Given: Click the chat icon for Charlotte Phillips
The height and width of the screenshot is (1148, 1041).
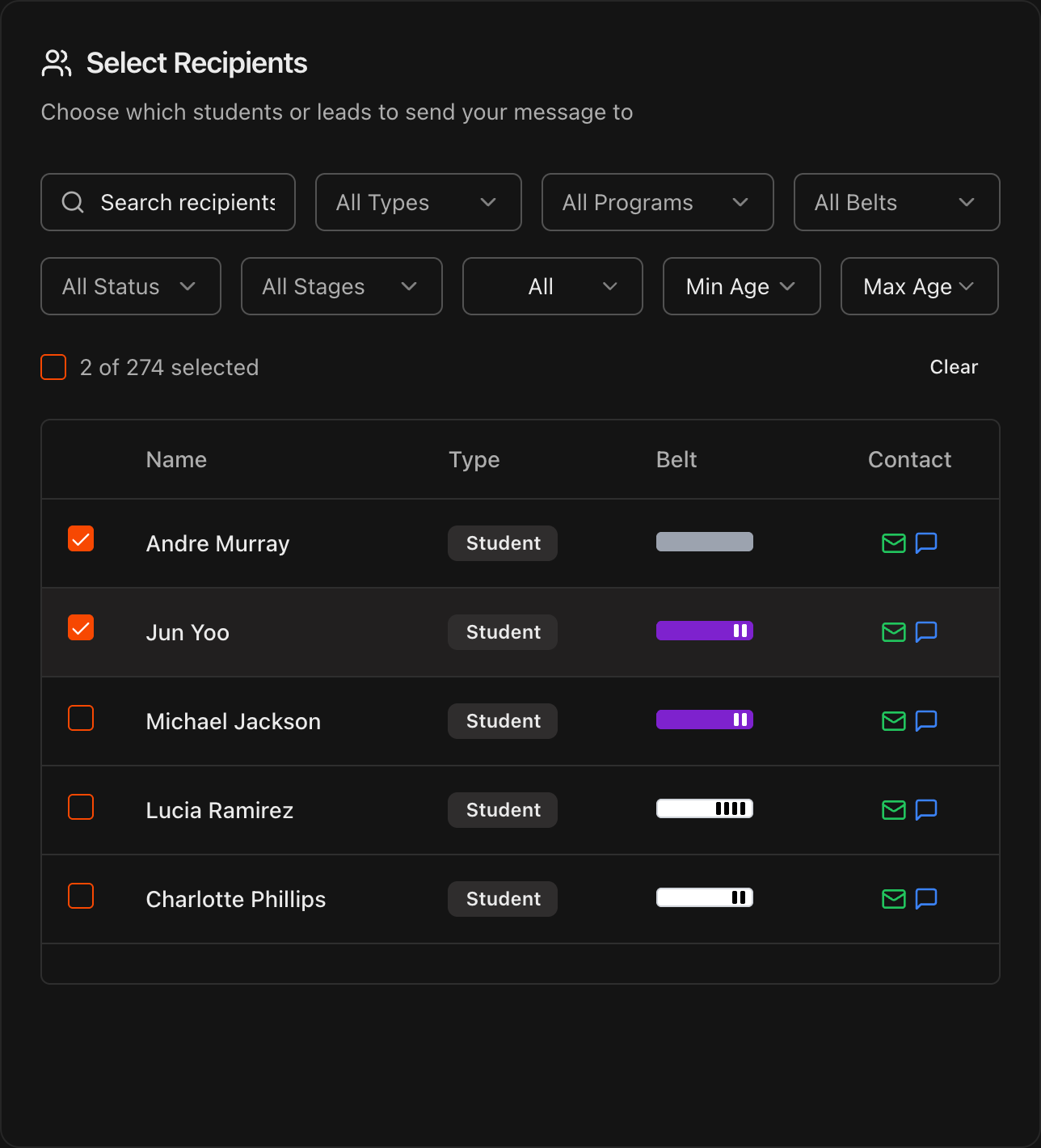Looking at the screenshot, I should pyautogui.click(x=926, y=899).
